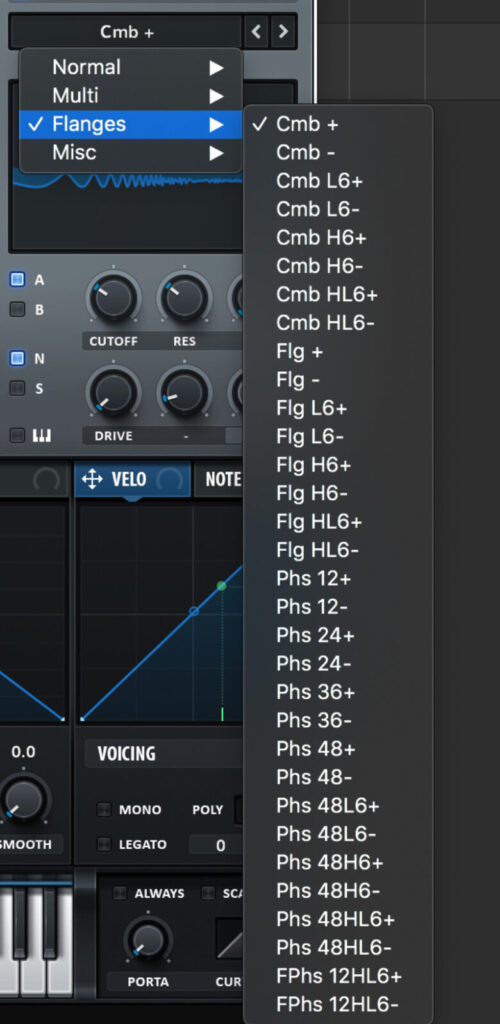Select Phs 36- filter
This screenshot has width=500, height=1024.
tap(337, 721)
